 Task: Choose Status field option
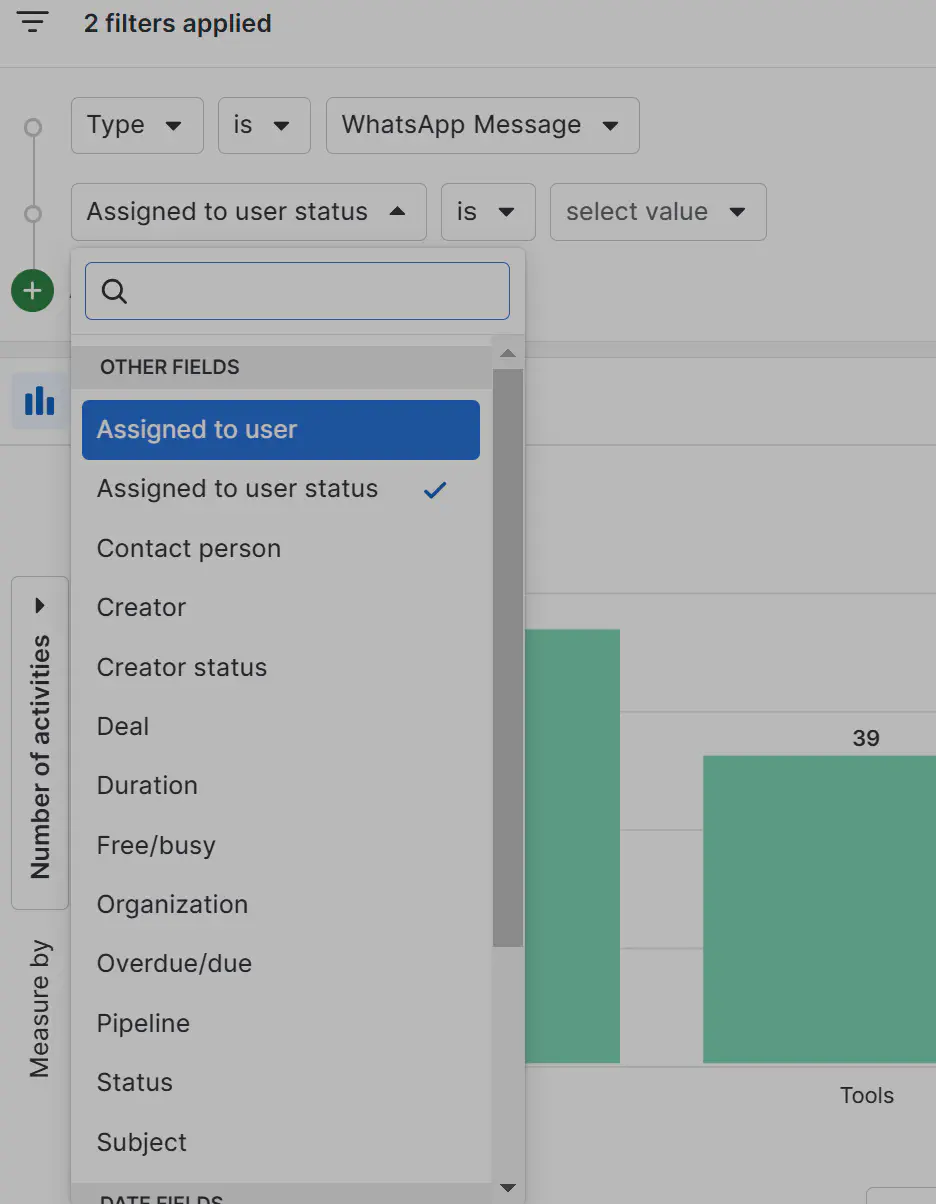[x=281, y=1082]
